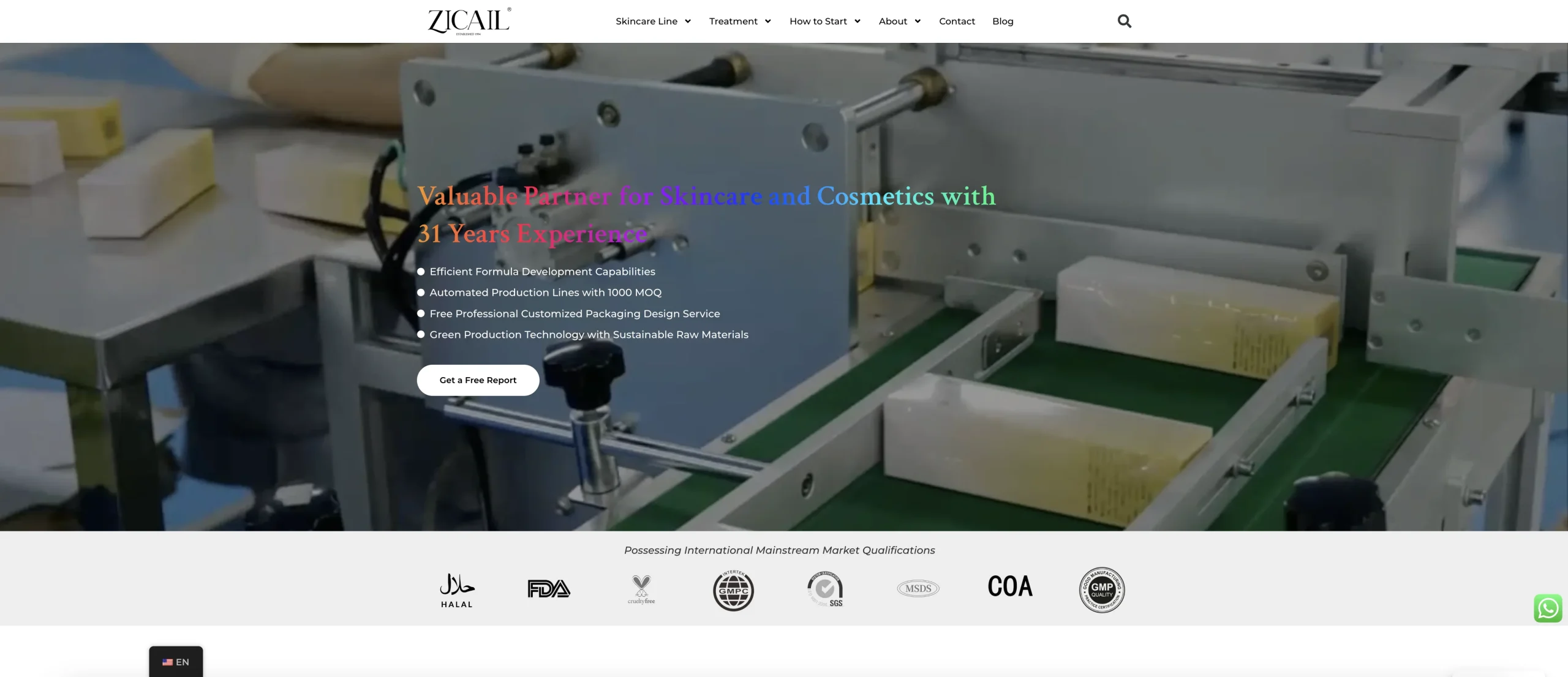Click the COA logo
1568x677 pixels.
pyautogui.click(x=1010, y=586)
